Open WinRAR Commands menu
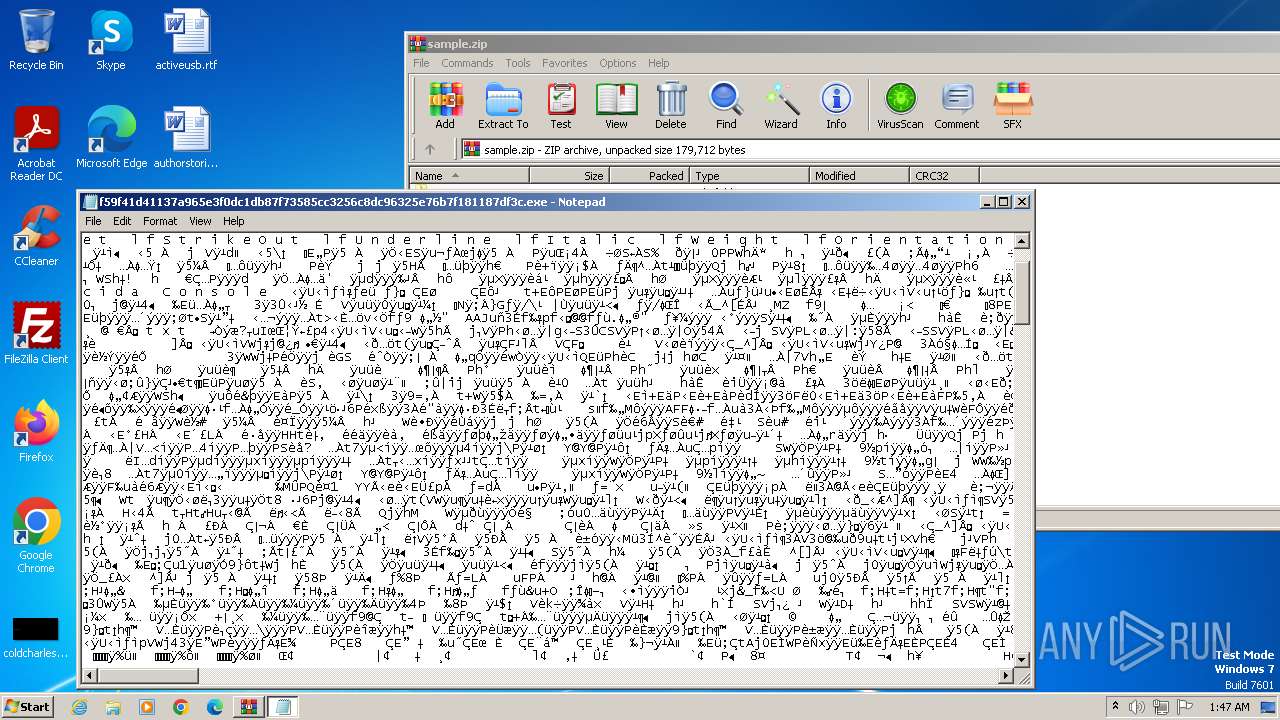The image size is (1280, 720). coord(467,63)
